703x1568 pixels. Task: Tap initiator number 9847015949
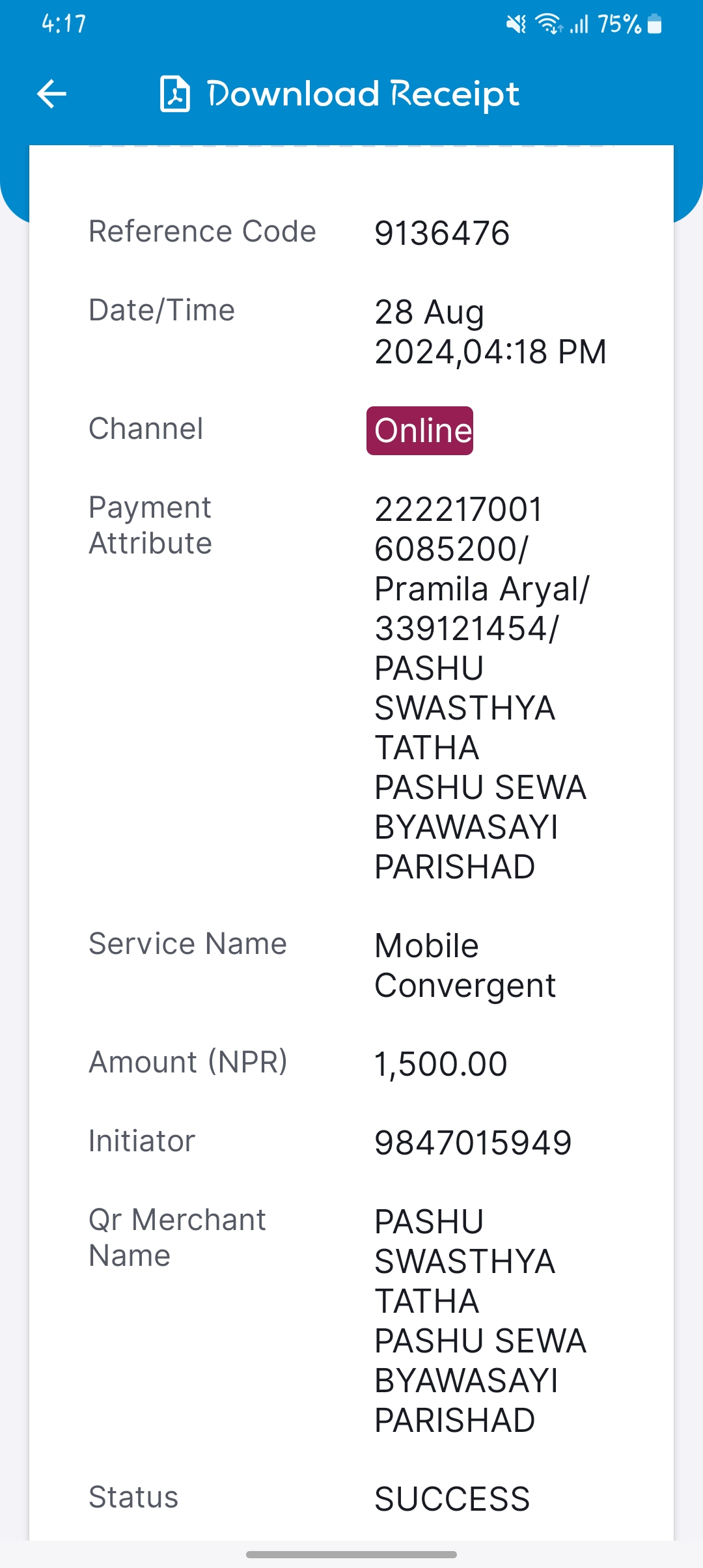point(473,1143)
